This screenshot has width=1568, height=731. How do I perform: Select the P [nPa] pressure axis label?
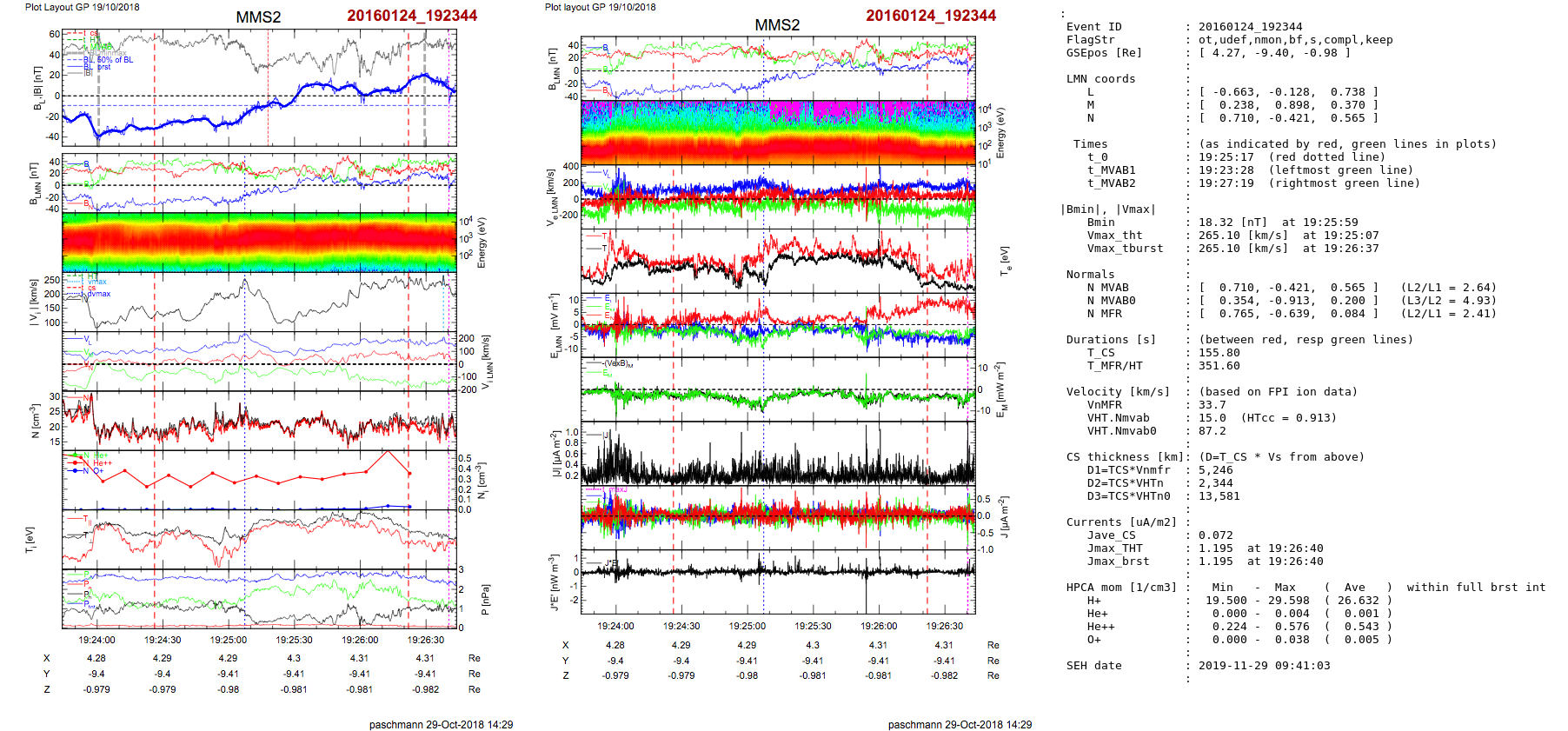[485, 599]
